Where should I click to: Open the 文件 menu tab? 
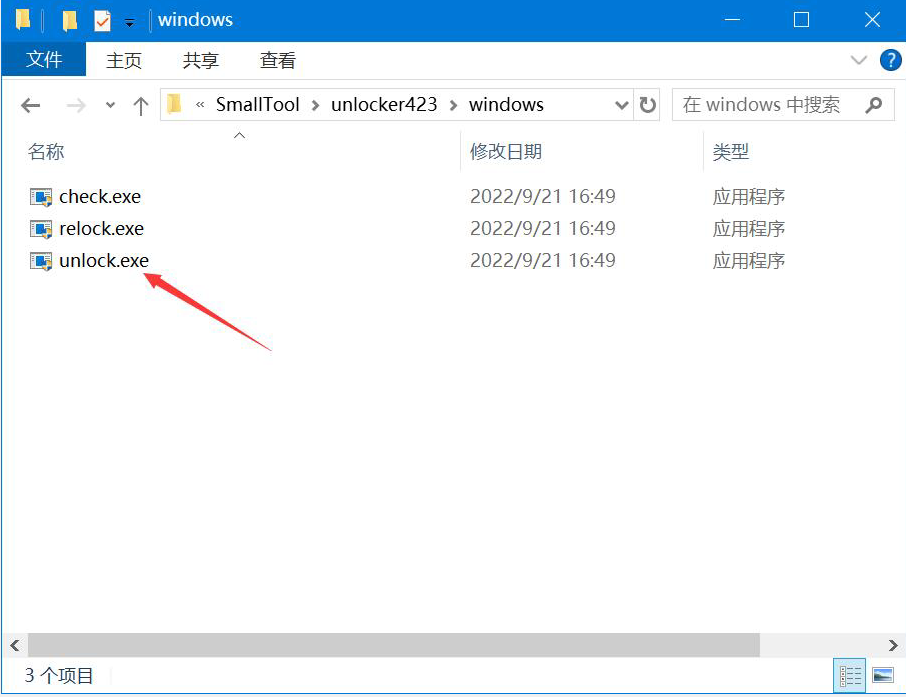44,59
